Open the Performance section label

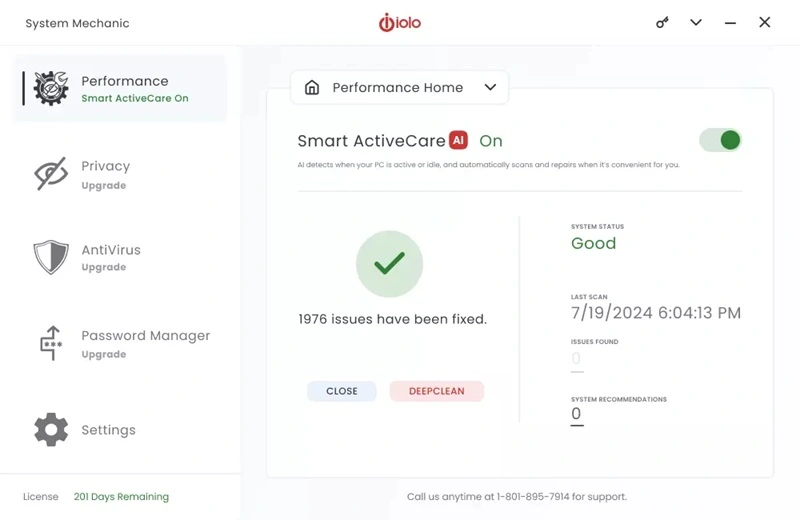click(124, 81)
